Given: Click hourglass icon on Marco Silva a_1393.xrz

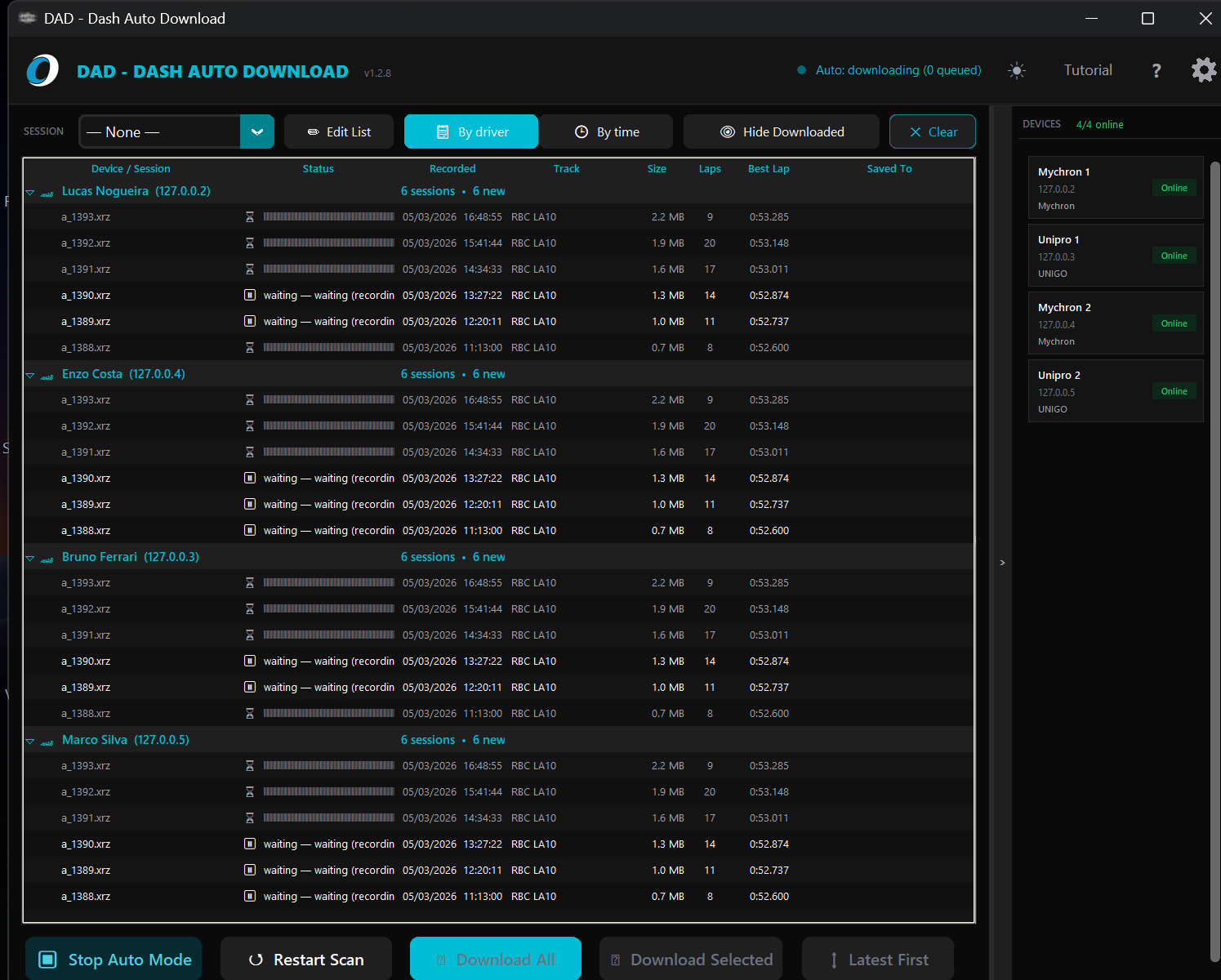Looking at the screenshot, I should click(250, 765).
